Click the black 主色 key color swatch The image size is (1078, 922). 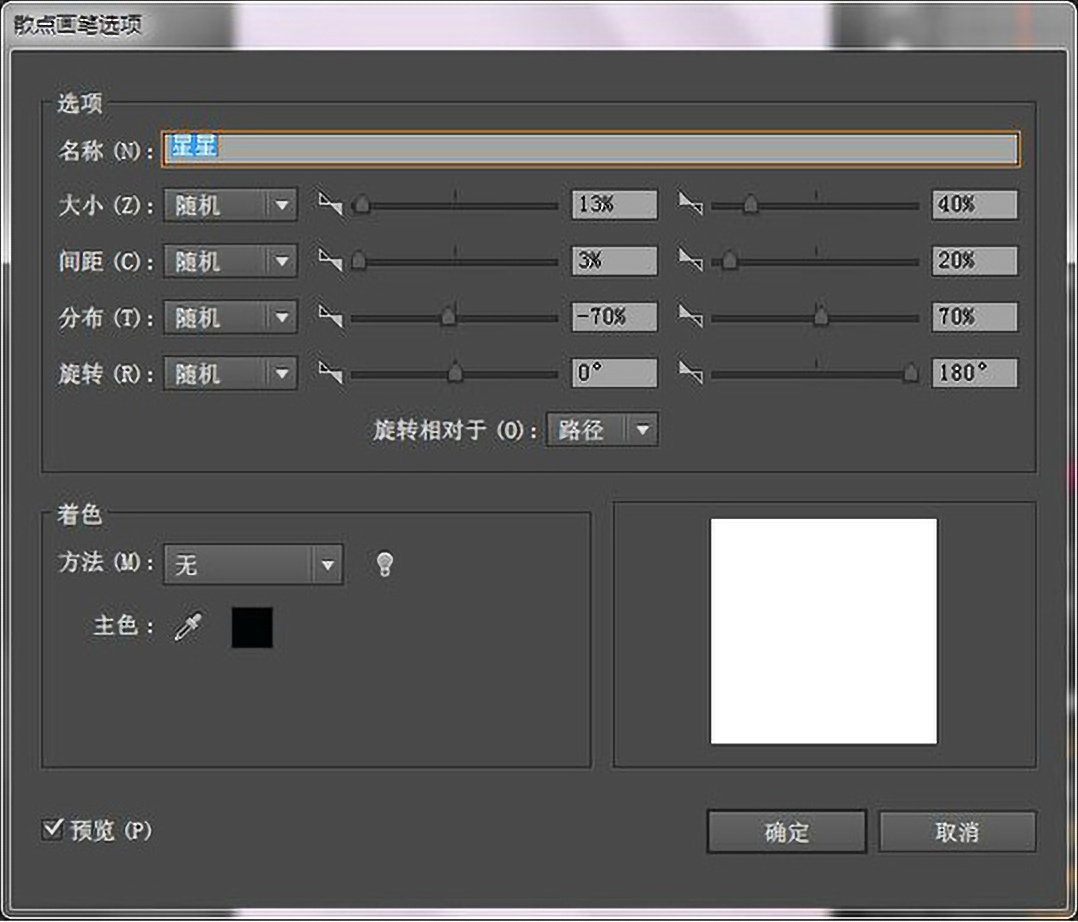pos(252,627)
